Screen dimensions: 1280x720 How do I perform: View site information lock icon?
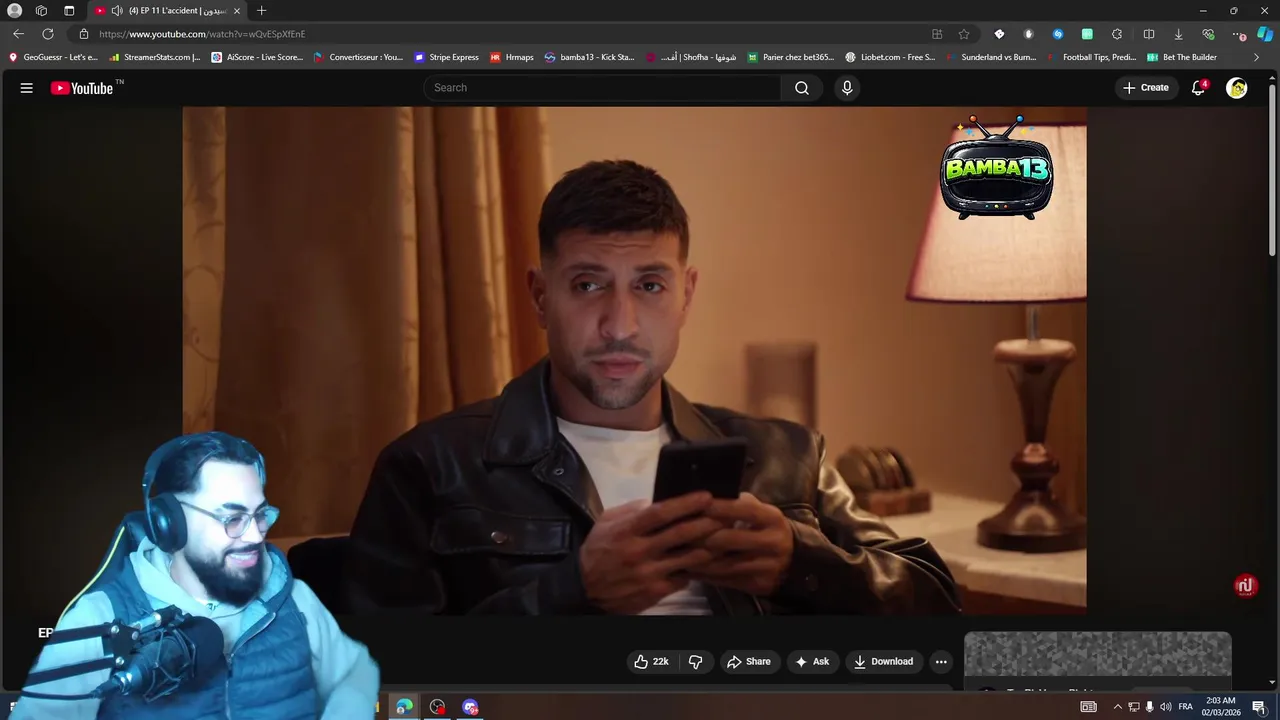84,34
